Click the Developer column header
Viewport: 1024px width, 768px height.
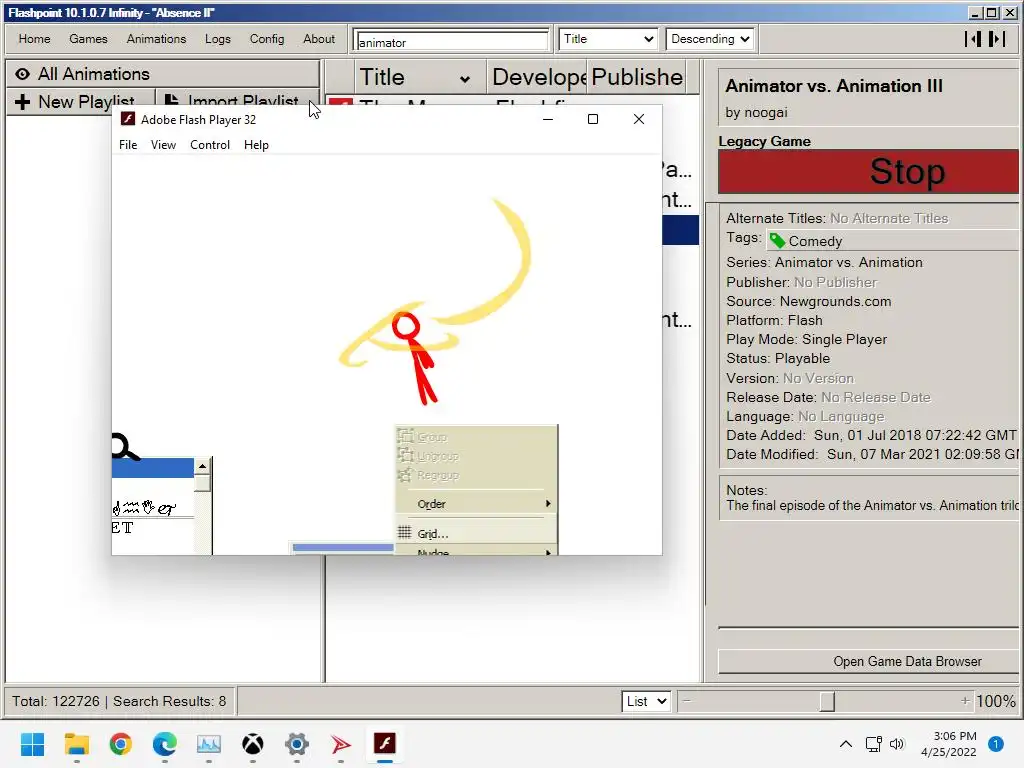[538, 77]
